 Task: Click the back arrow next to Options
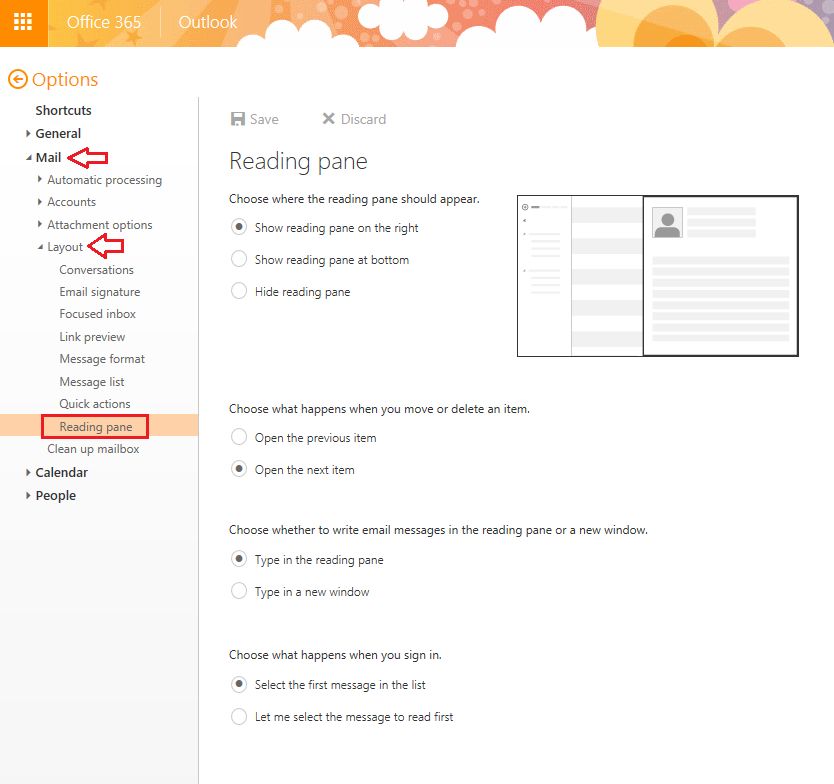[18, 79]
